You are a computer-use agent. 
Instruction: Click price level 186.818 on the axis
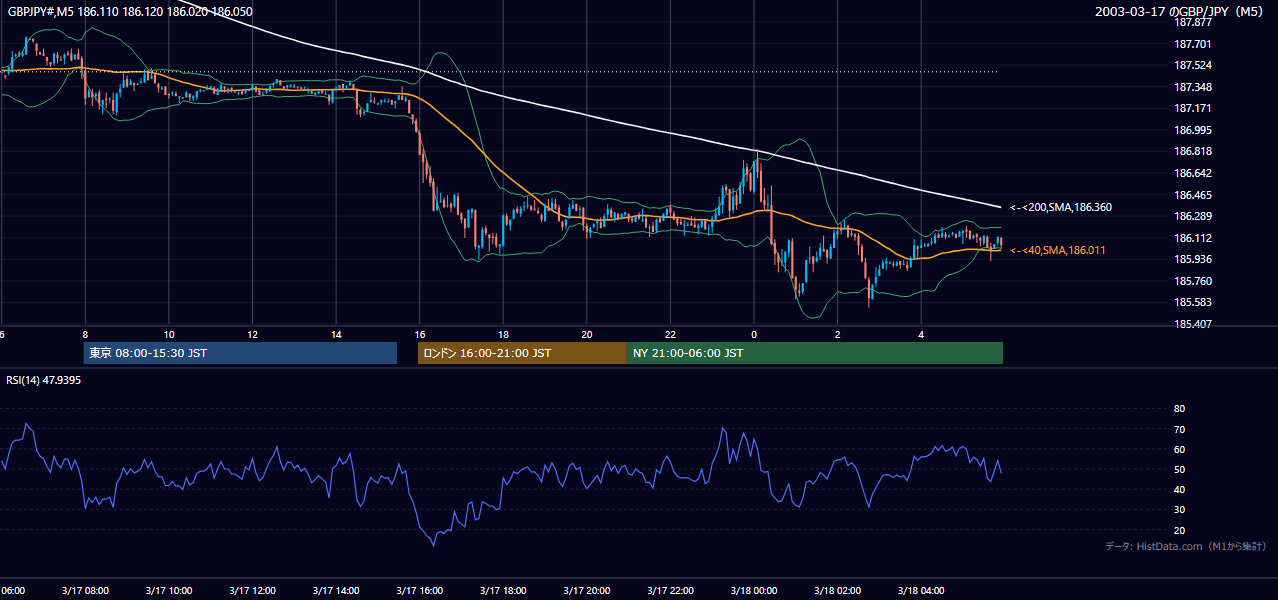1191,152
